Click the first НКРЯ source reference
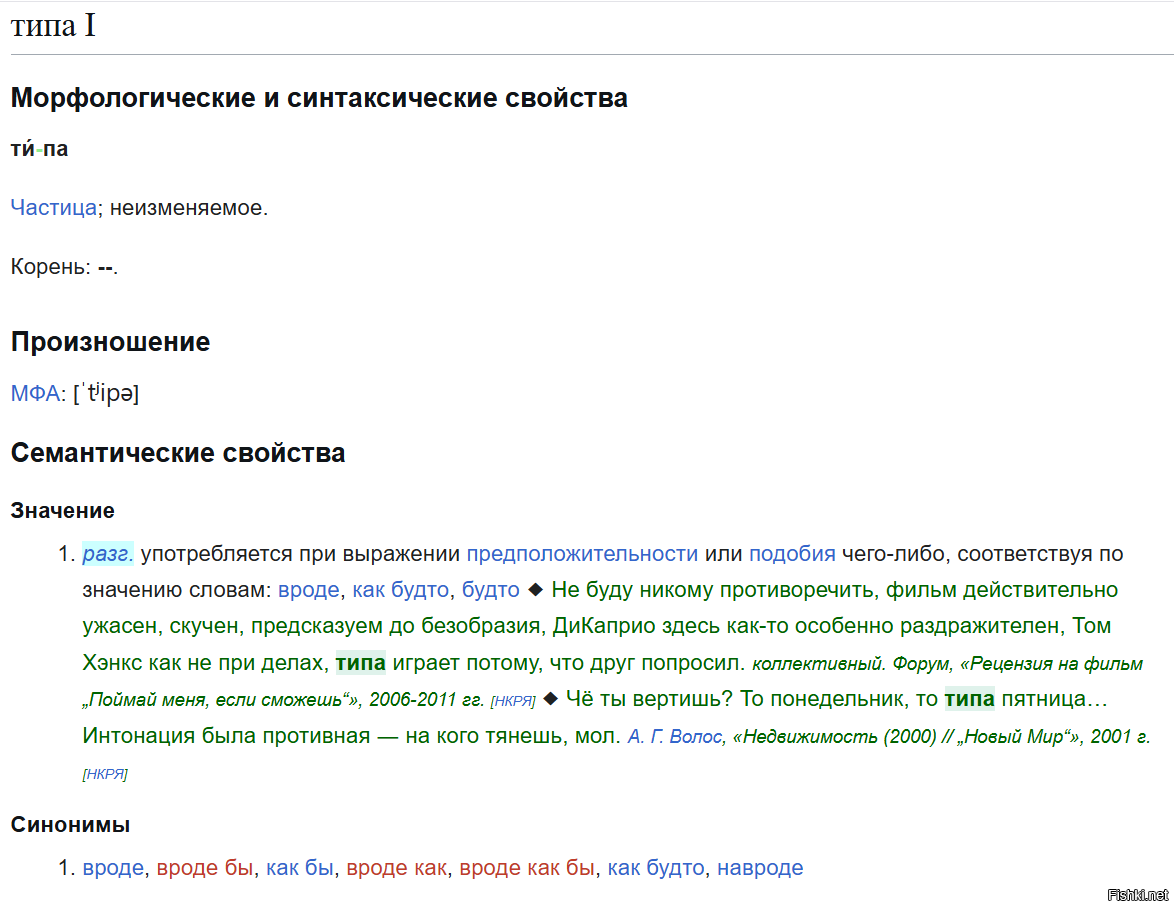The width and height of the screenshot is (1174, 907). coord(513,701)
